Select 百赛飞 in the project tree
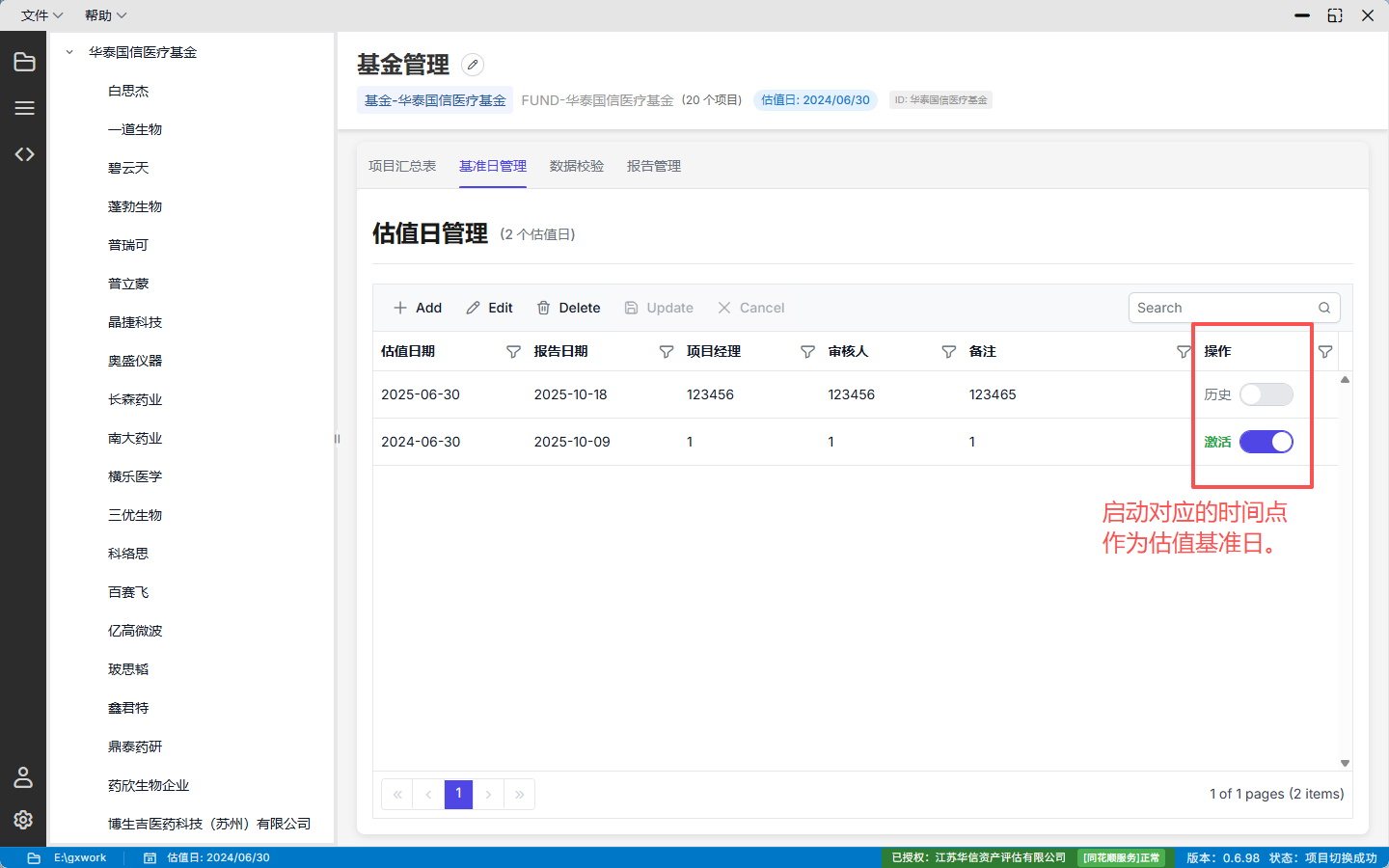Screen dimensions: 1389x868 [128, 592]
